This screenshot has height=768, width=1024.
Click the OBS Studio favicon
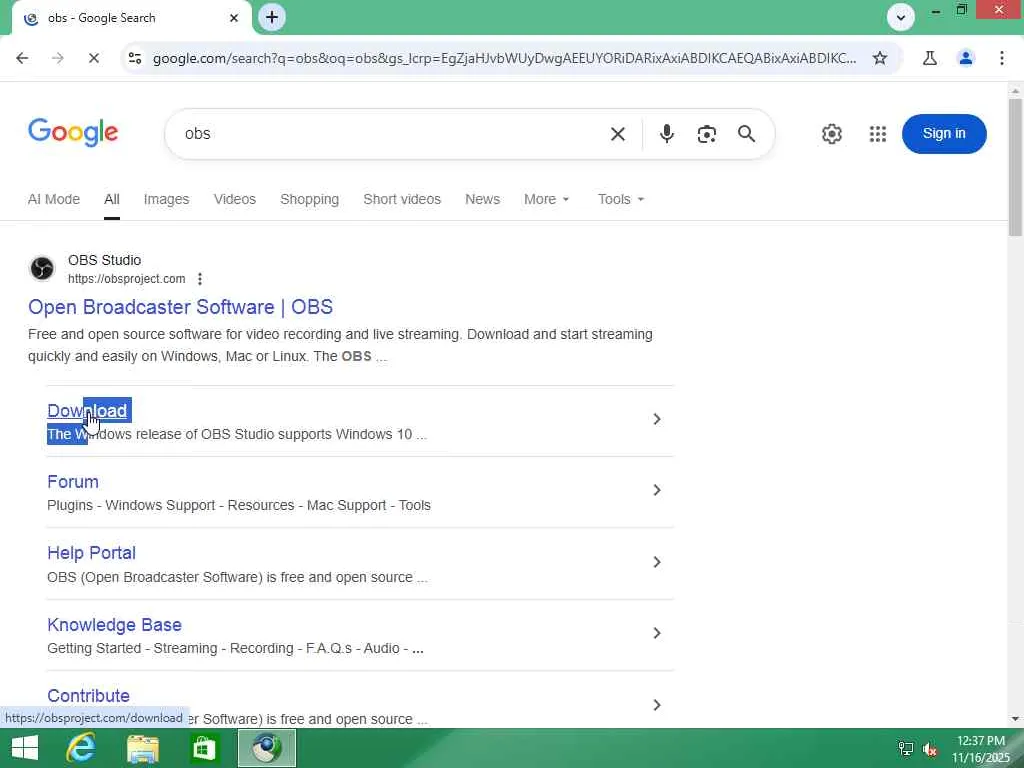point(42,268)
